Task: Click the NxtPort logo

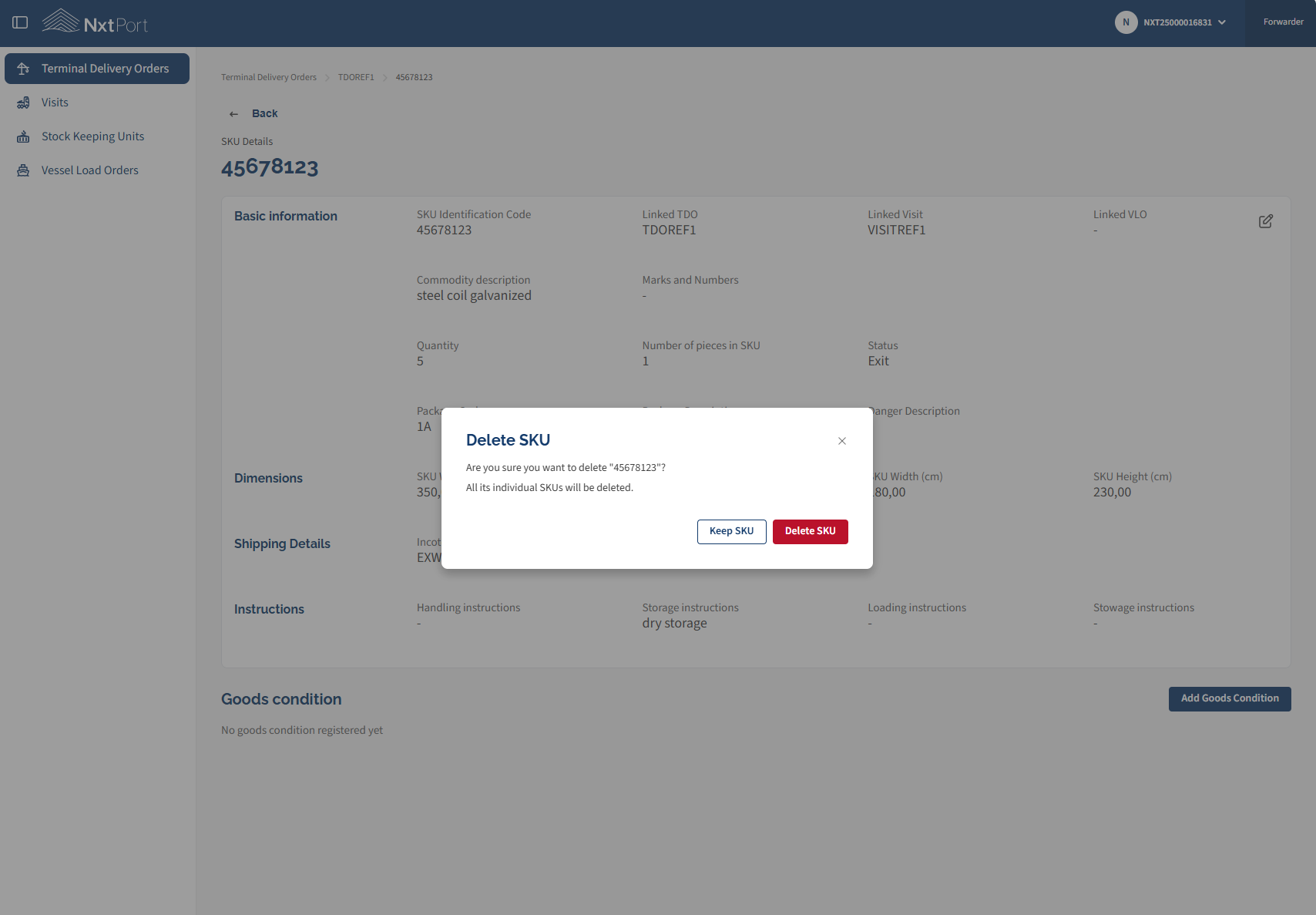Action: (95, 22)
